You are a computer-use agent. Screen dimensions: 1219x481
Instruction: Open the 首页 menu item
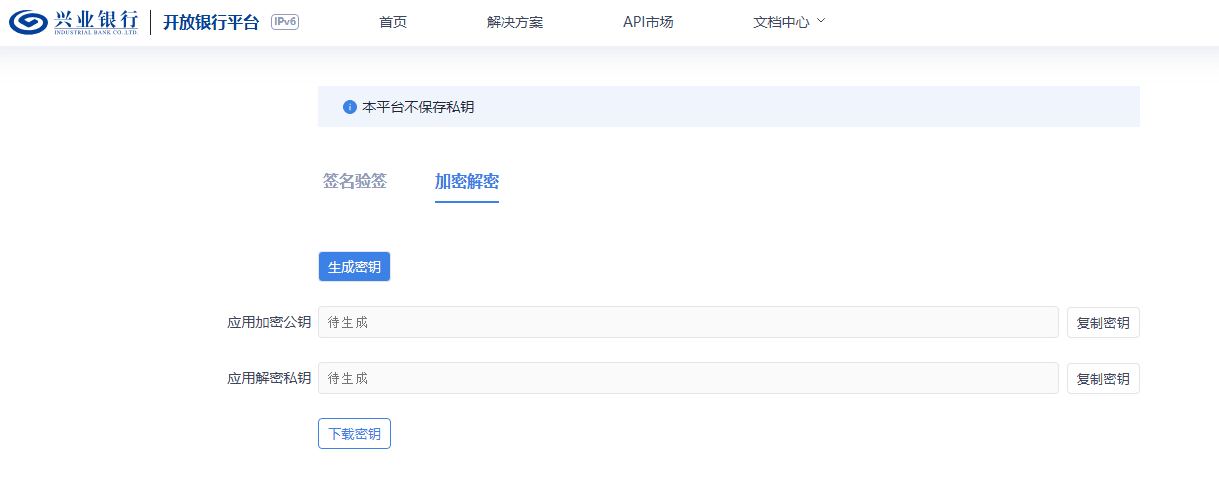click(x=393, y=22)
